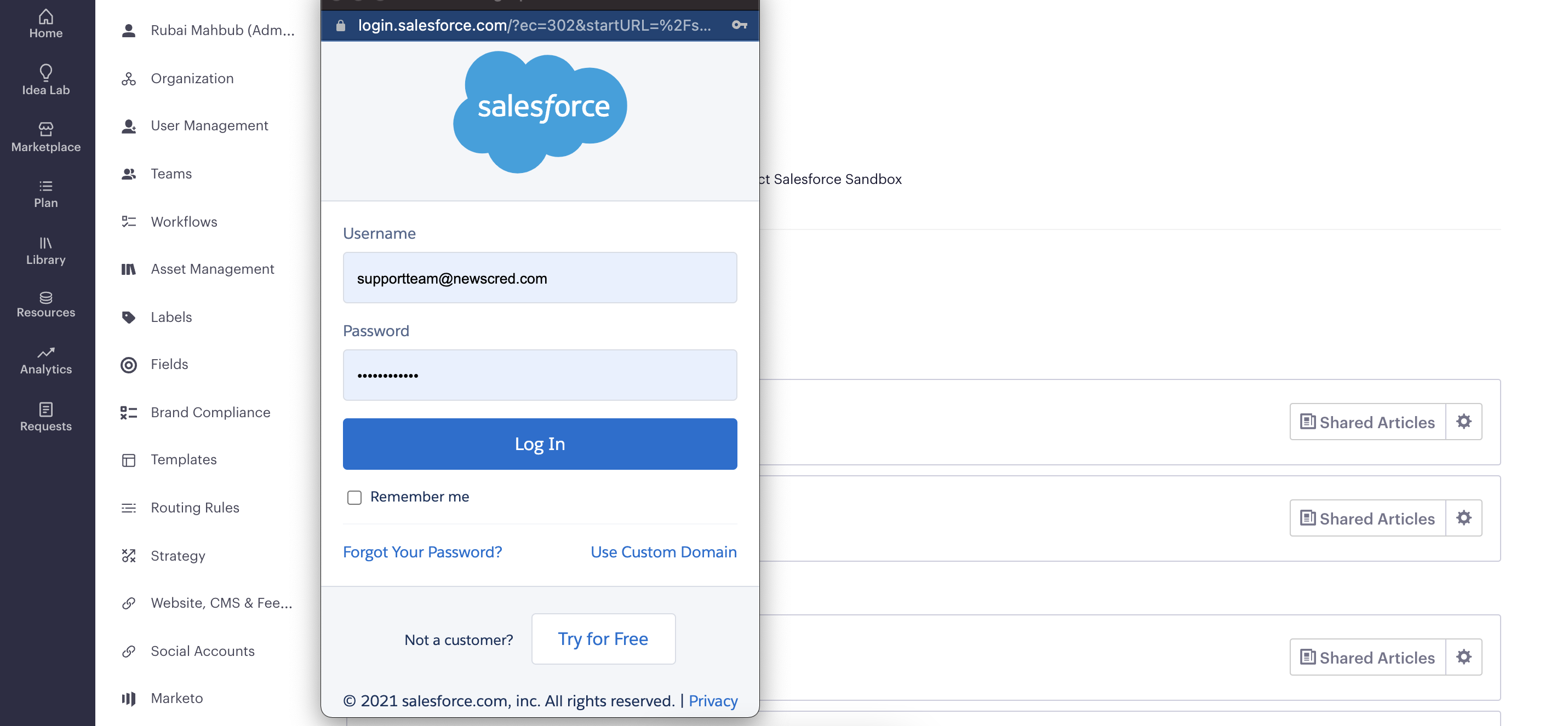Click the Social Accounts link icon
This screenshot has height=726, width=1568.
[128, 651]
